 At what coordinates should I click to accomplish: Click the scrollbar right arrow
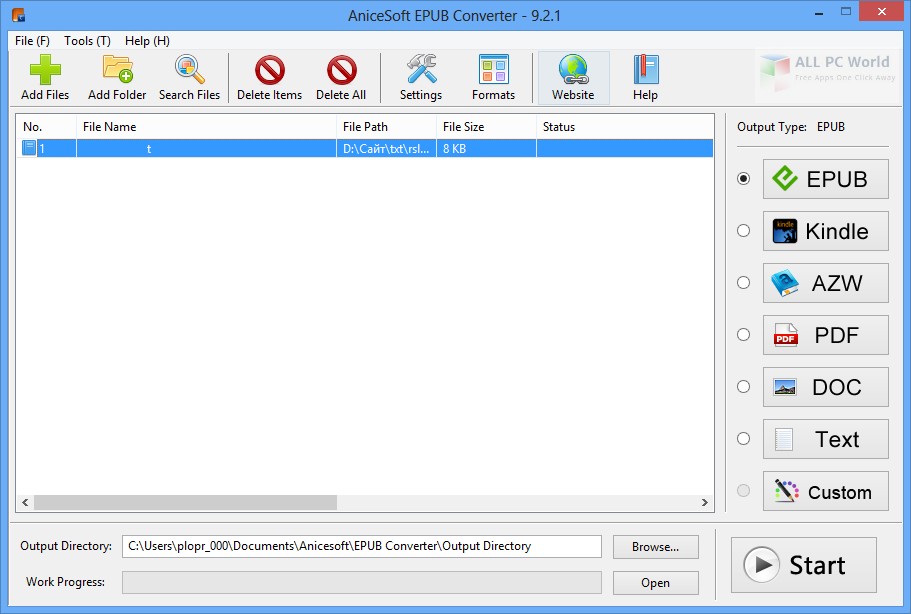705,502
